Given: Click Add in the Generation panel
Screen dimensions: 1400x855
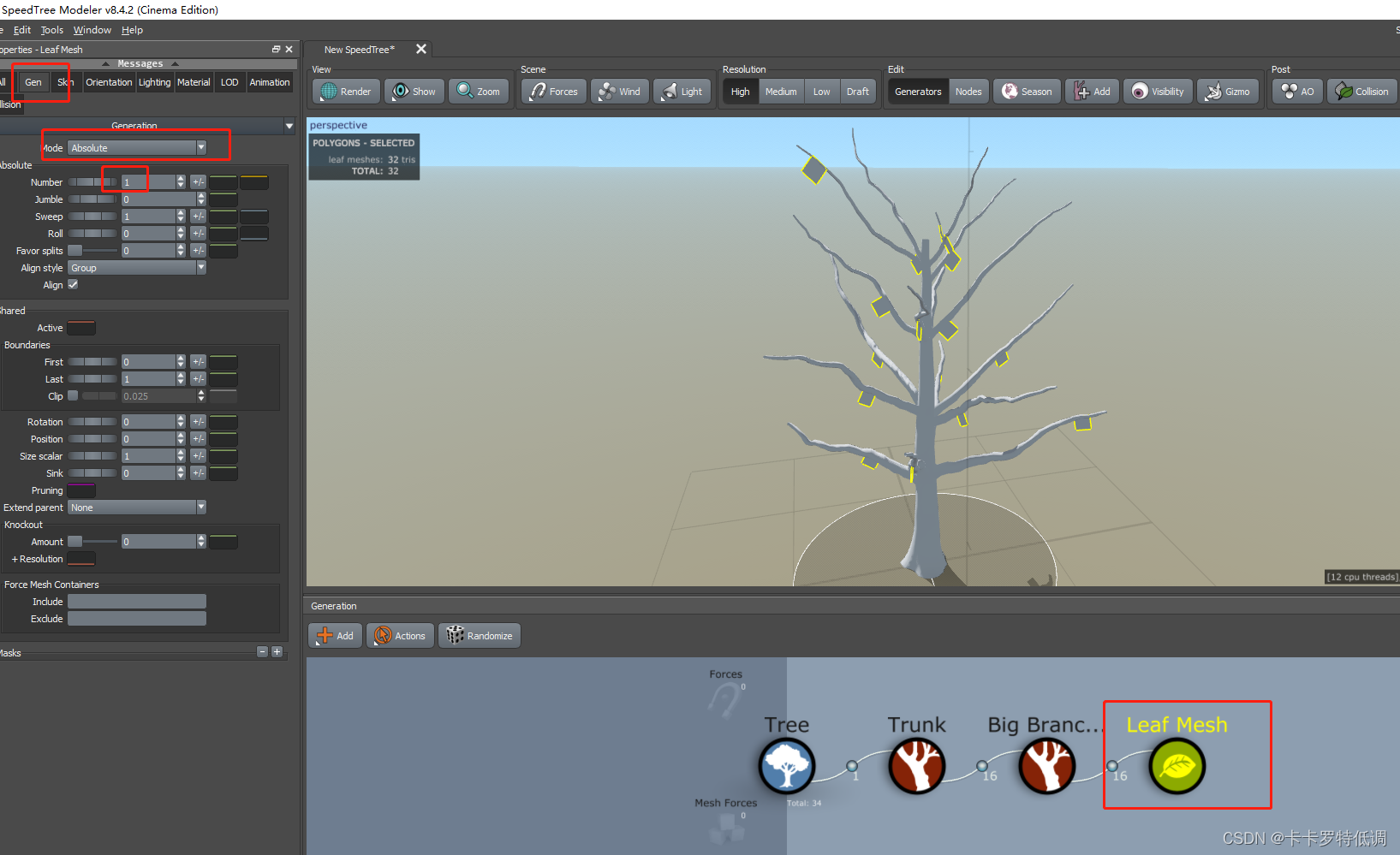Looking at the screenshot, I should [336, 635].
